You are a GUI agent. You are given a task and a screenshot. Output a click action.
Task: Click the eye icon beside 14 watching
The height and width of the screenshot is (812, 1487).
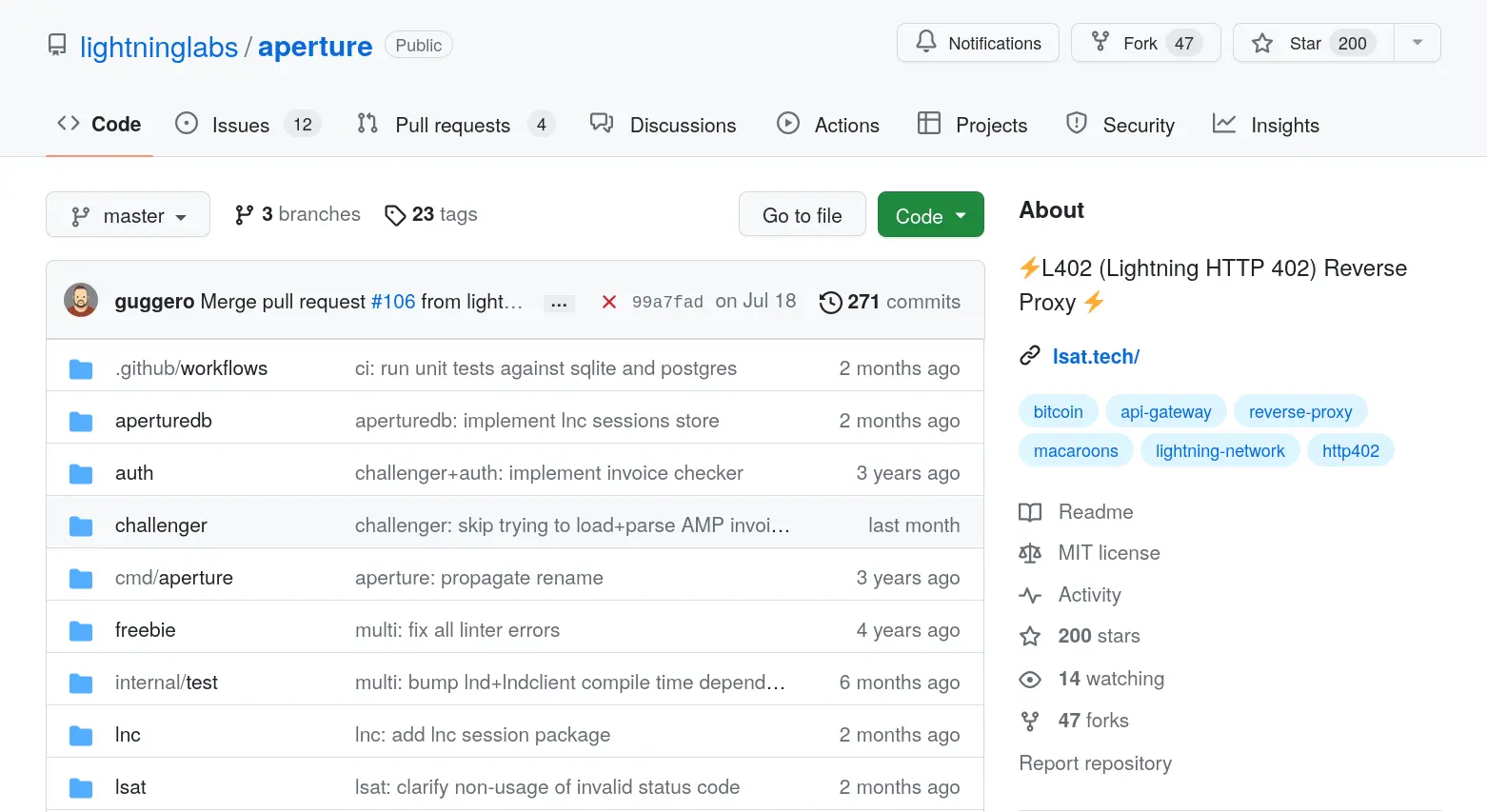(x=1030, y=679)
